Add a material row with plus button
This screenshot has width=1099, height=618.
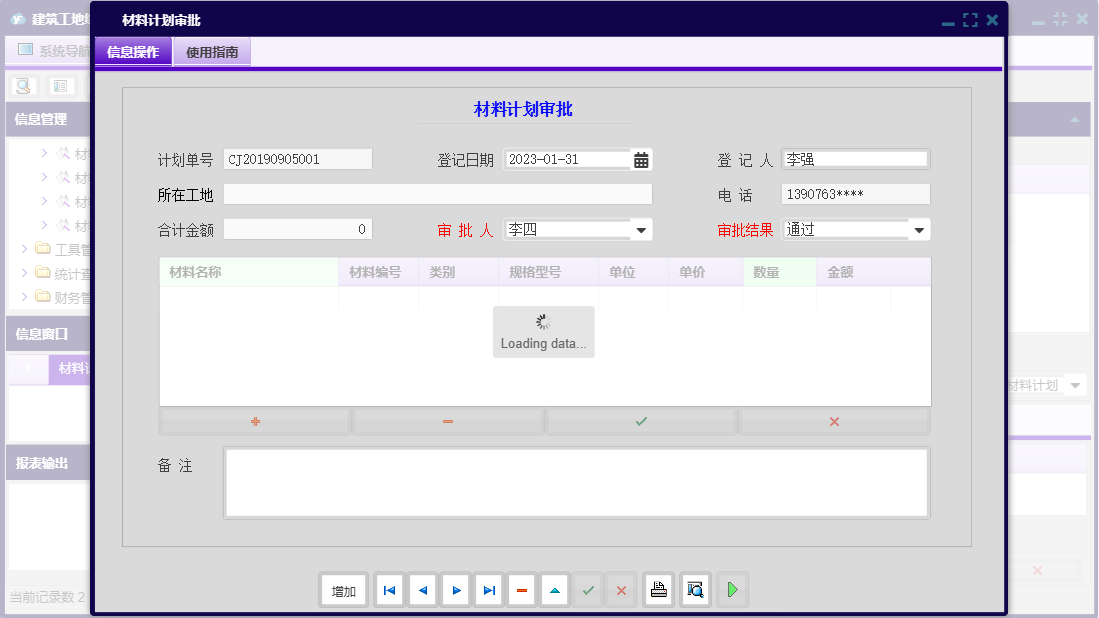pos(255,422)
